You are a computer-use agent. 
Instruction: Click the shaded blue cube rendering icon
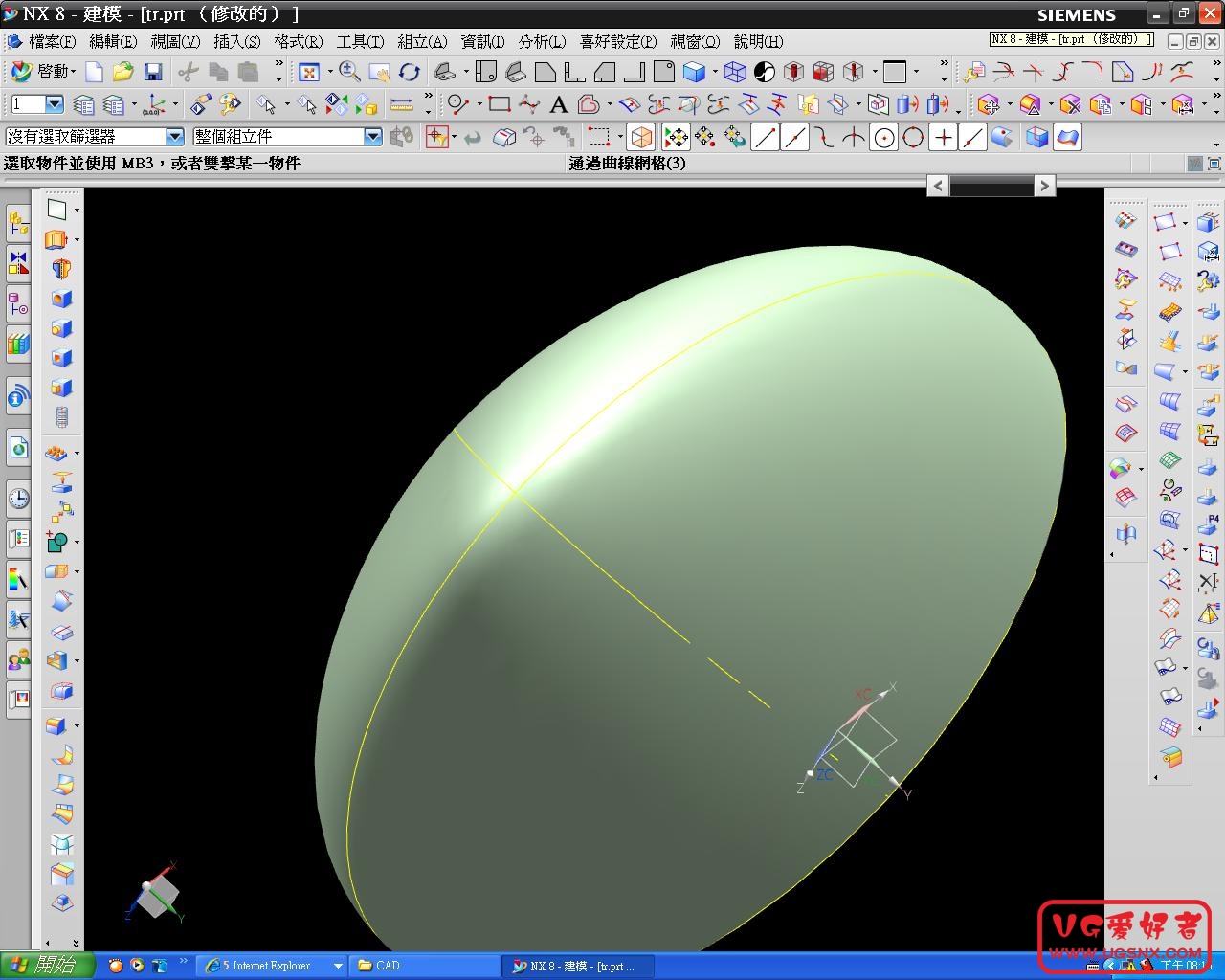695,72
